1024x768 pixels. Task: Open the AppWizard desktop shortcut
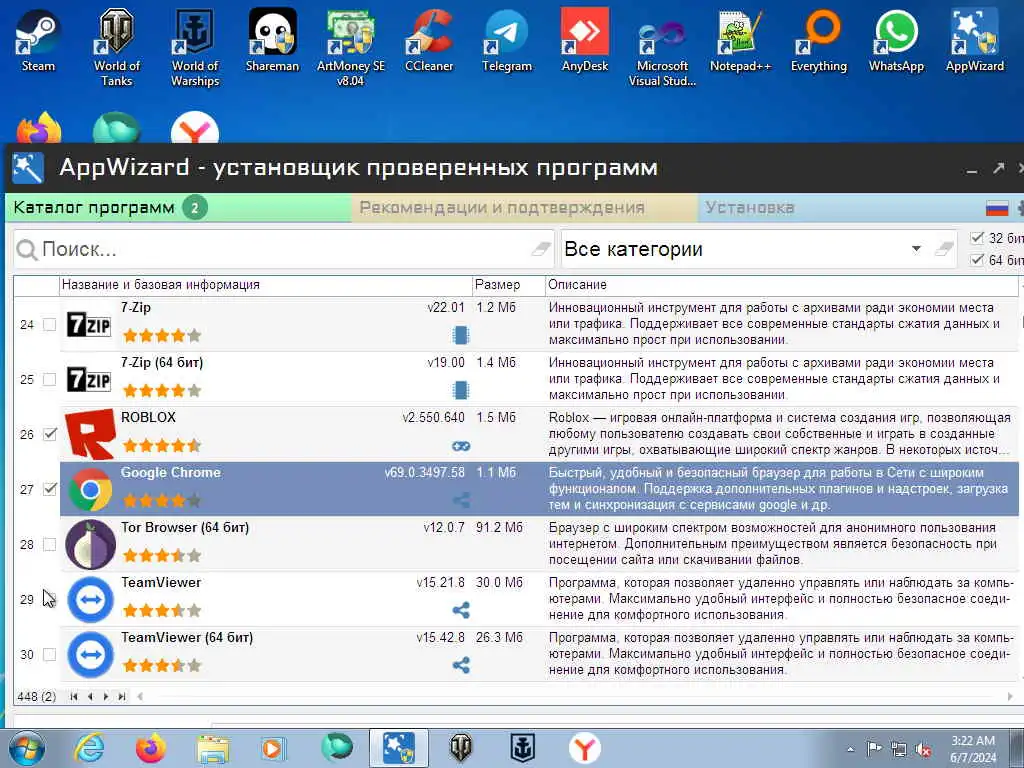[x=974, y=39]
